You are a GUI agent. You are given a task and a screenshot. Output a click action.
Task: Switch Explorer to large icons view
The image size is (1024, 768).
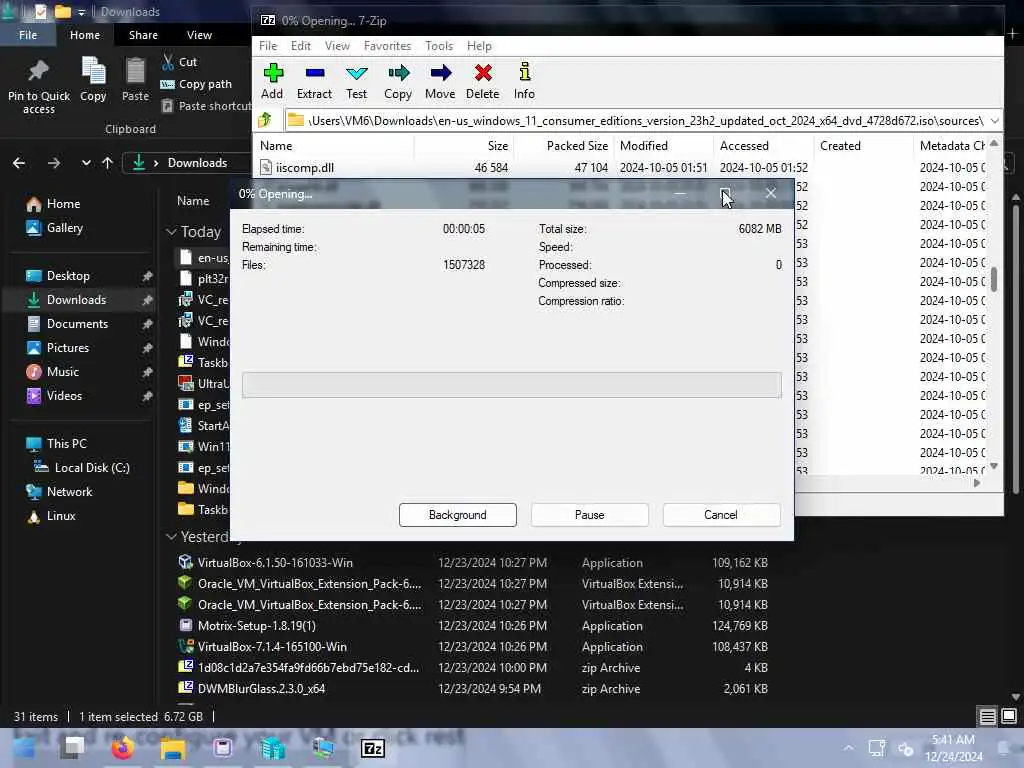coord(1009,717)
